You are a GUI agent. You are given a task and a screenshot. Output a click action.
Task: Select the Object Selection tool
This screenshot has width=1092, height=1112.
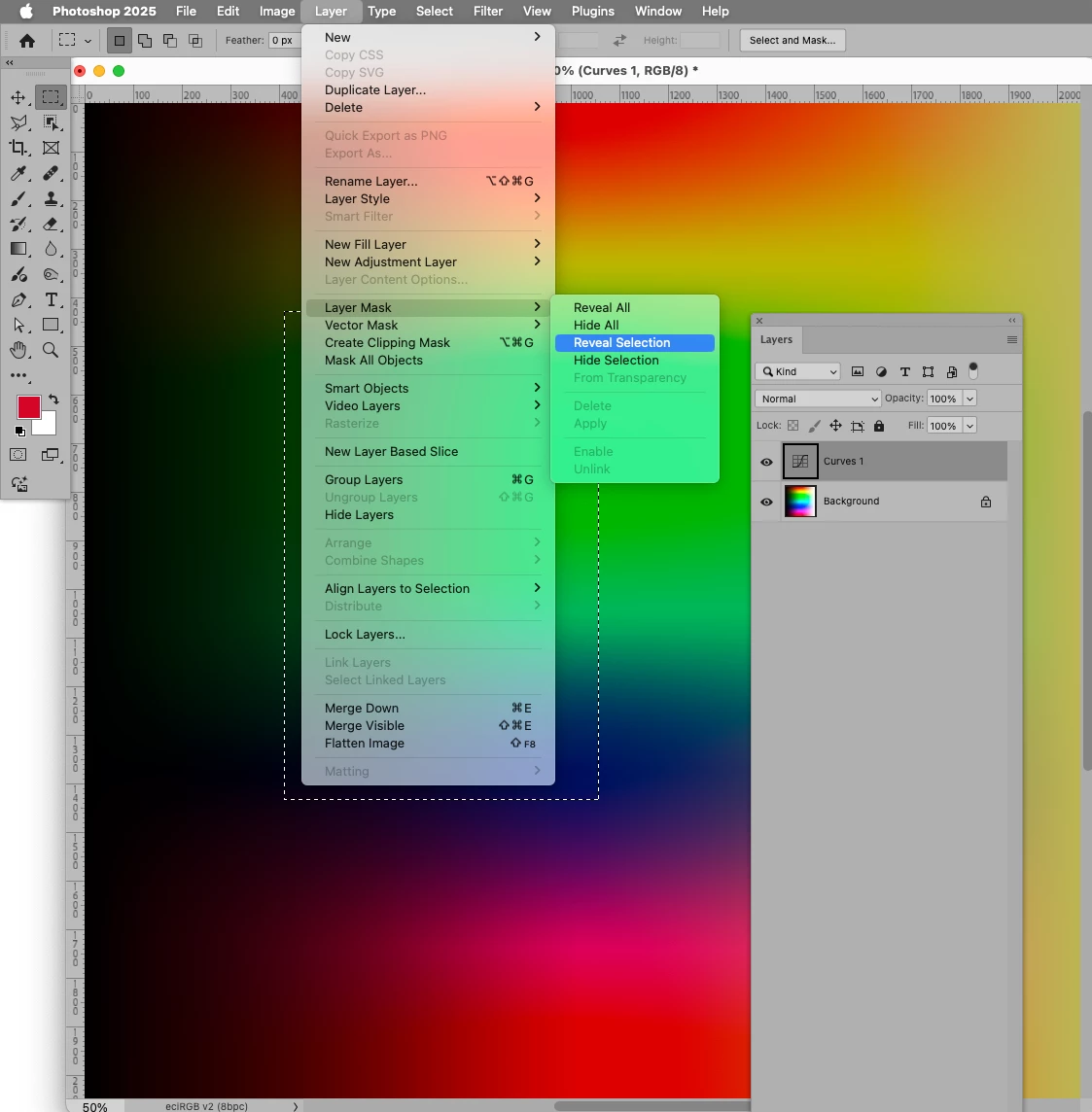tap(51, 122)
